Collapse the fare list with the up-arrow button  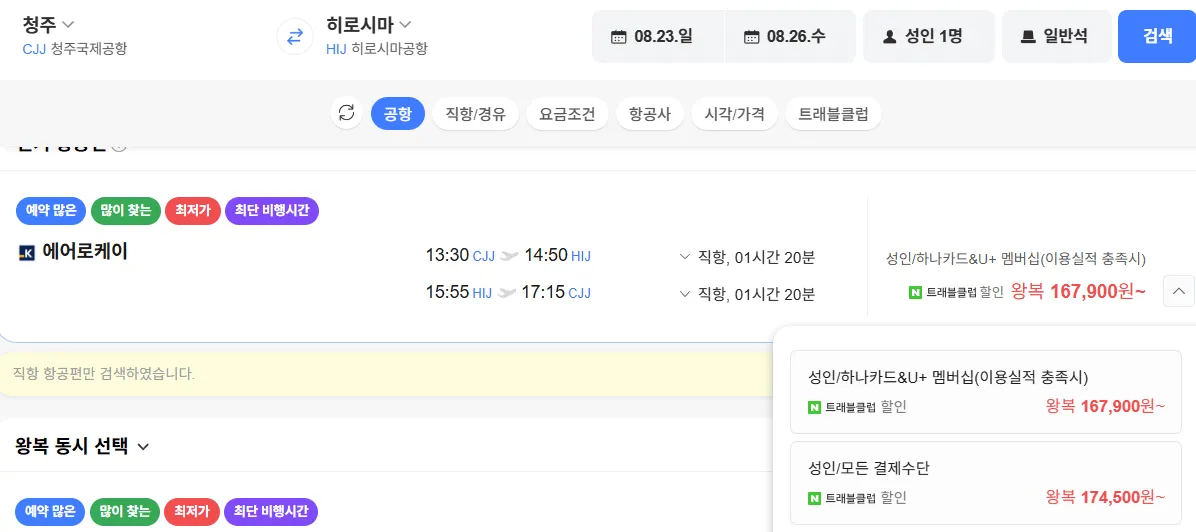coord(1179,291)
